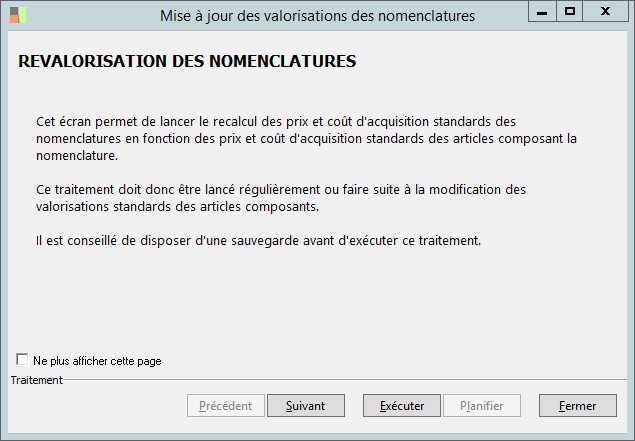635x441 pixels.
Task: Click the application icon in the title bar
Action: (17, 15)
